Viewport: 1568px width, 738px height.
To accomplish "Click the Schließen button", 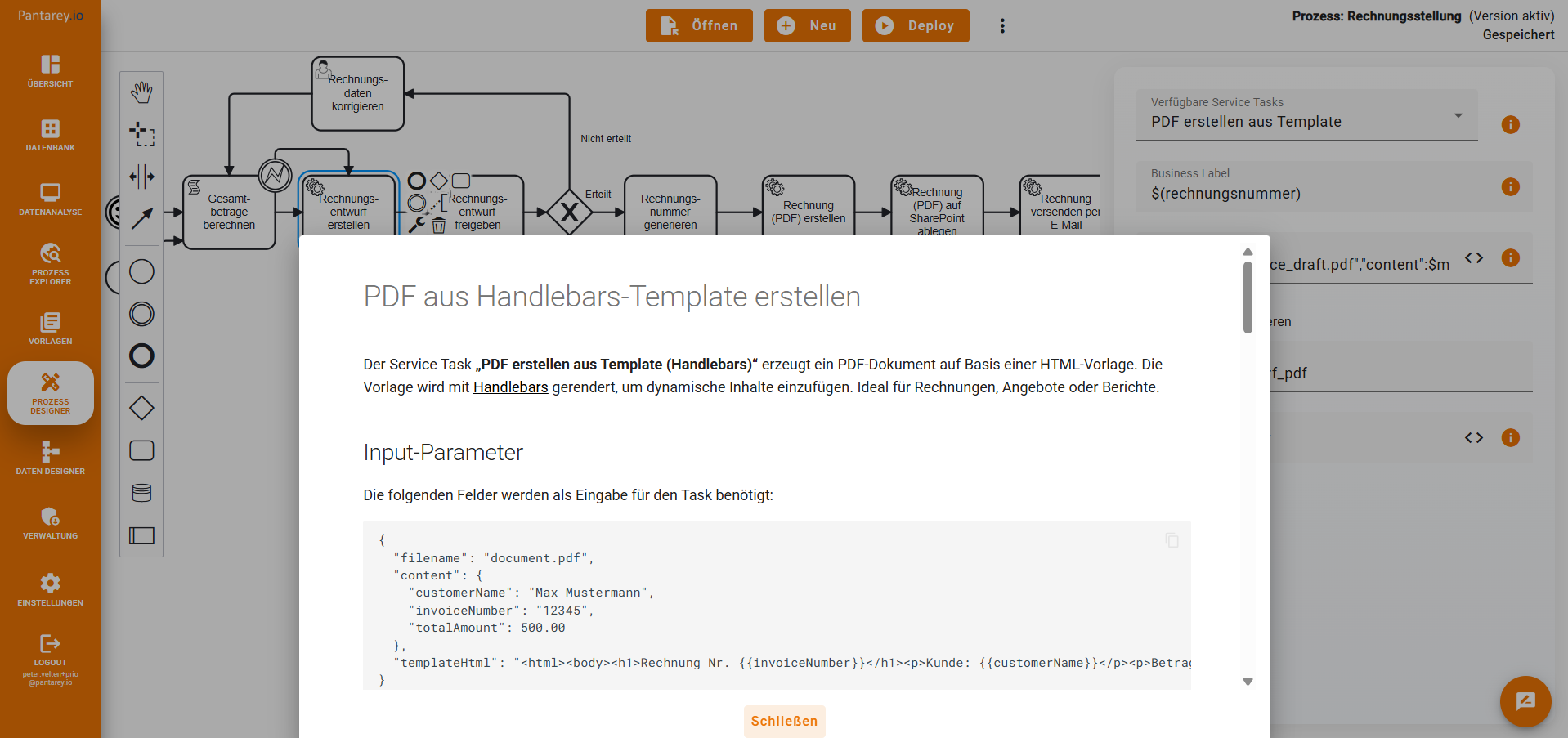I will (x=784, y=721).
